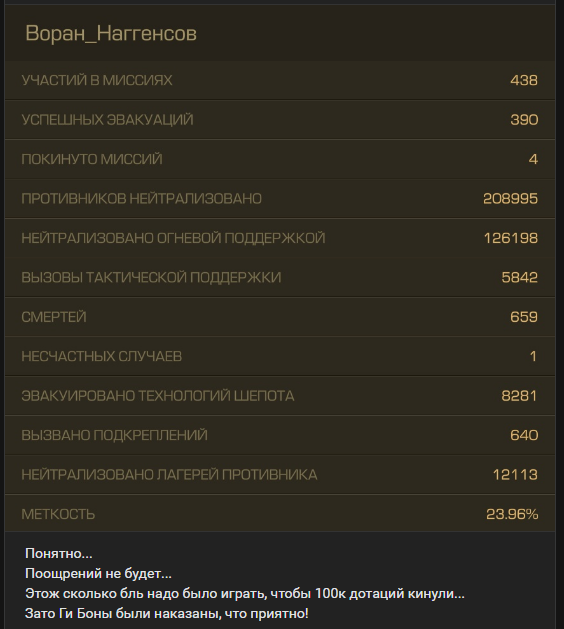Select the УЧАСТИЙ В МИССИЯХ row

click(x=280, y=80)
